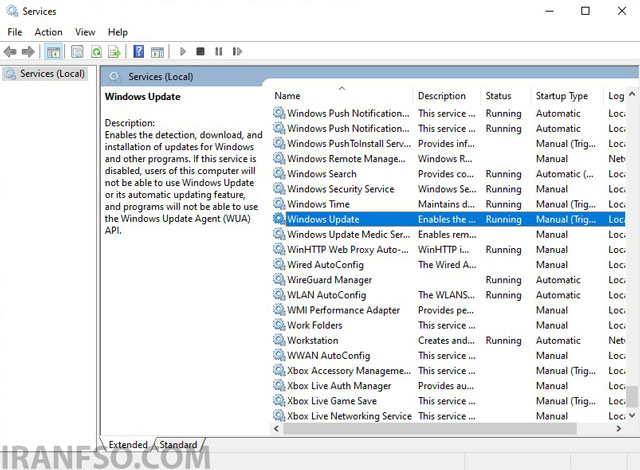640x470 pixels.
Task: Click gear icon beside Windows Search
Action: 279,174
